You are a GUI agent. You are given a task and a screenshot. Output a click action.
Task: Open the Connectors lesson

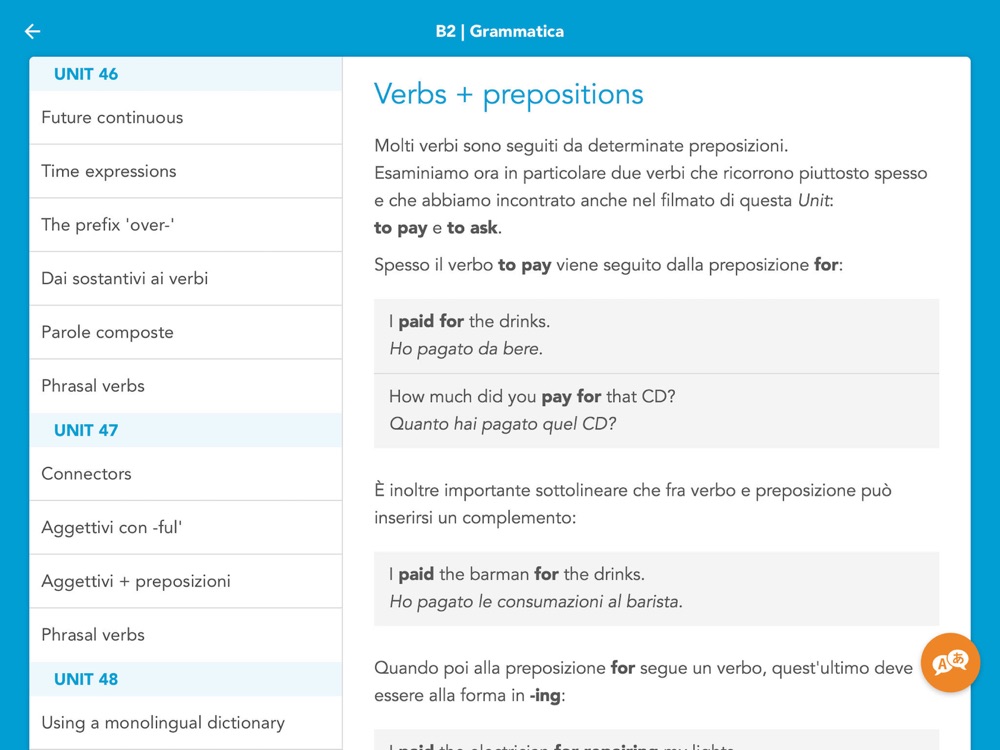point(86,474)
